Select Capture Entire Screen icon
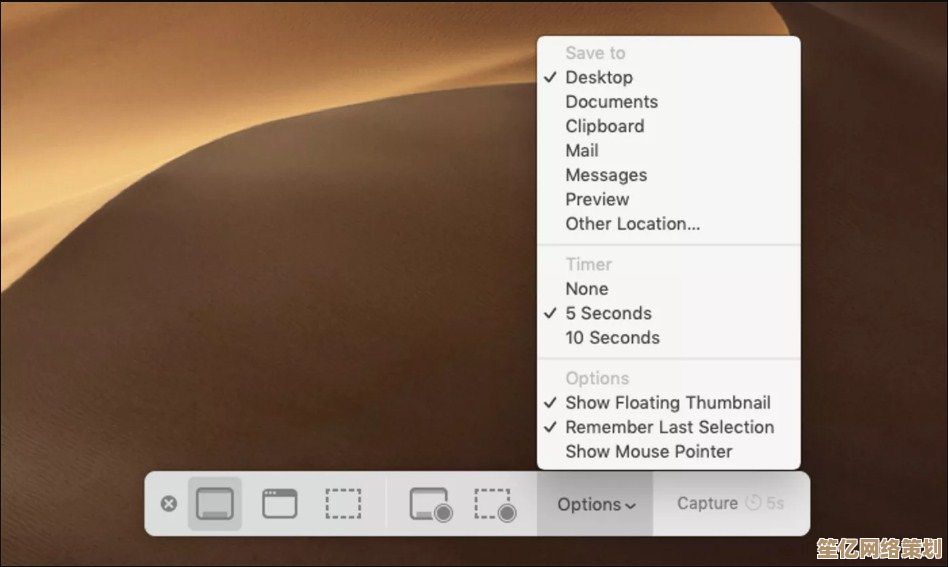The width and height of the screenshot is (948, 567). coord(215,504)
